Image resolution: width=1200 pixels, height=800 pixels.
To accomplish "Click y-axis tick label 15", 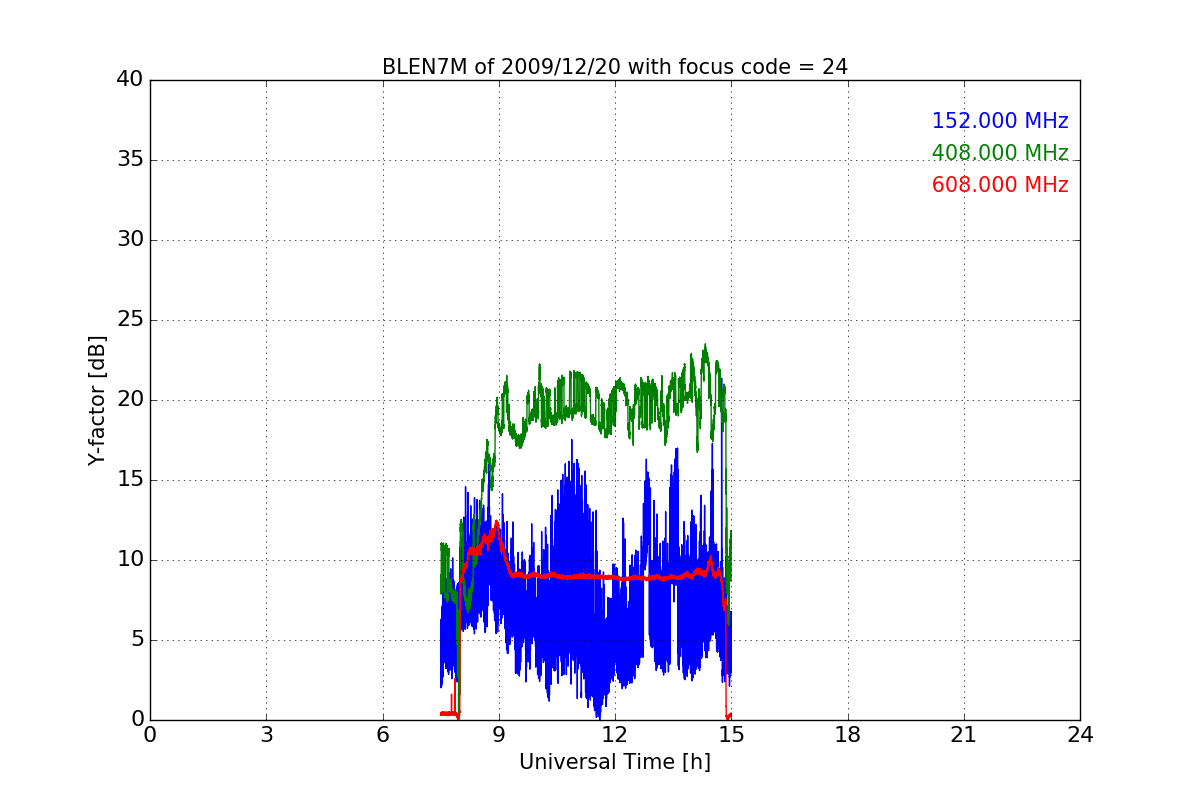I will point(130,480).
